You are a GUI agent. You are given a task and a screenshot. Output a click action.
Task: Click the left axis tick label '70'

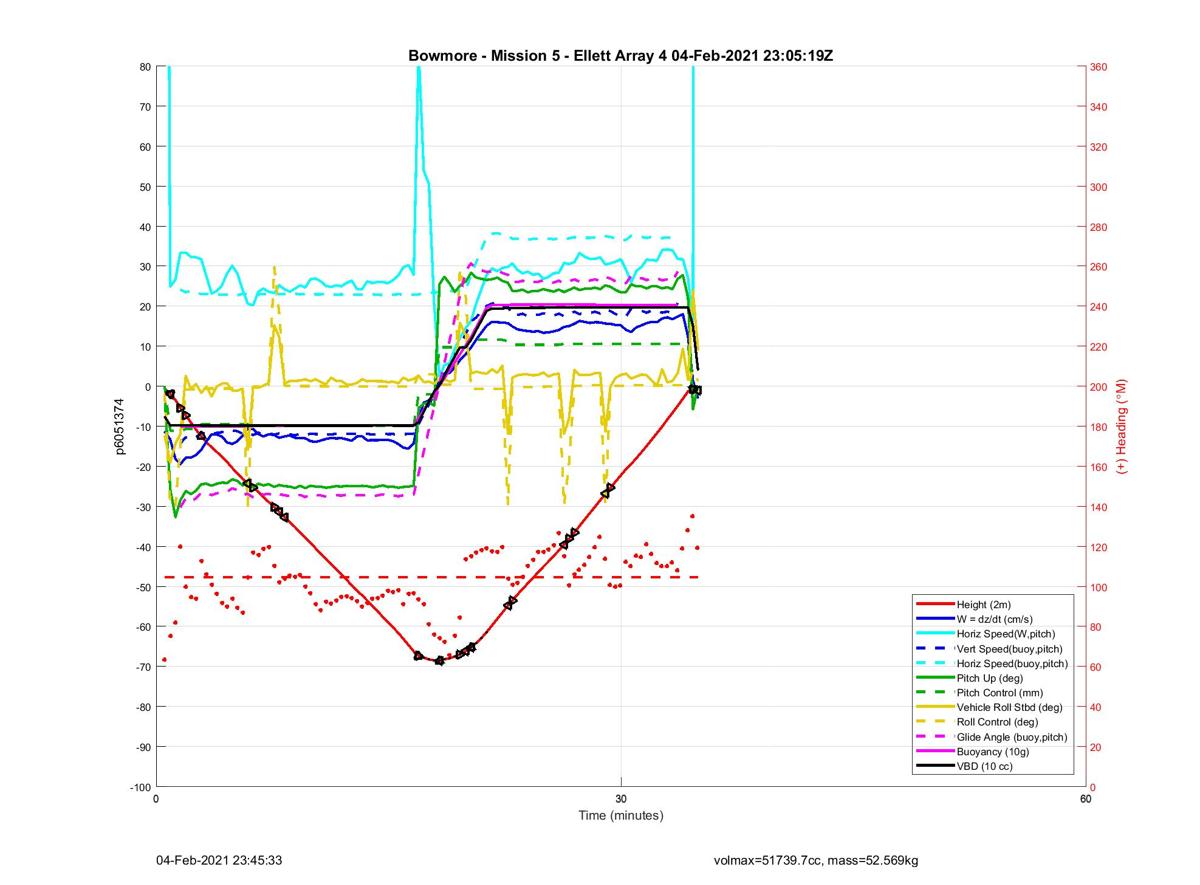point(144,107)
